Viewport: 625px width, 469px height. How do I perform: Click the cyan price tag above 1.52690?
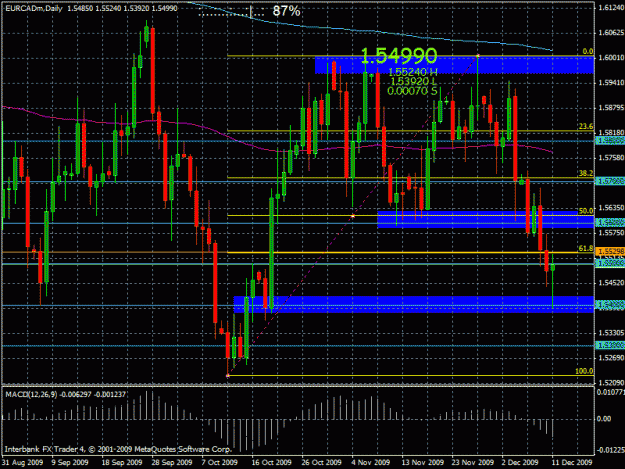point(610,345)
